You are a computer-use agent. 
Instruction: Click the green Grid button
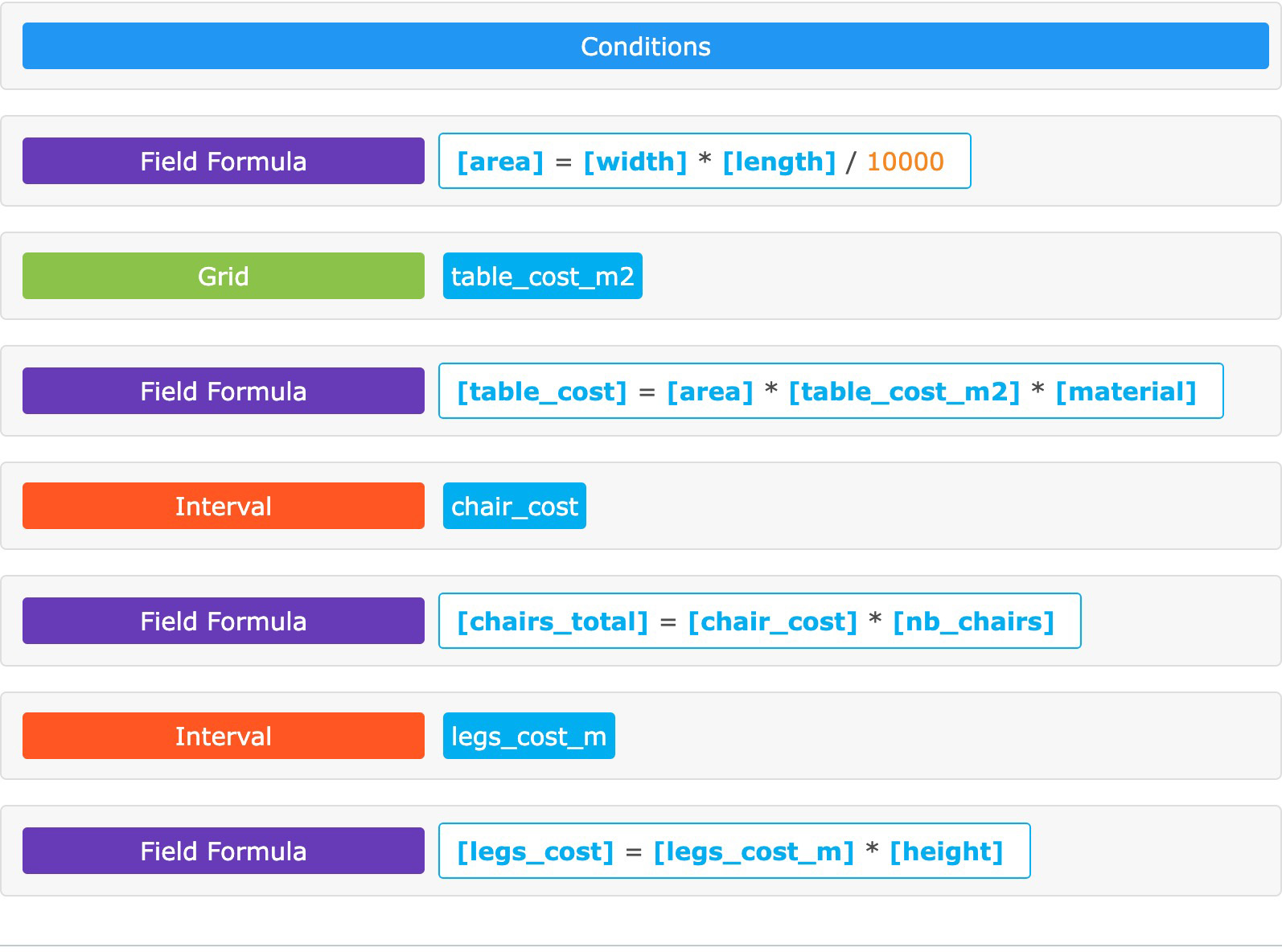[223, 276]
